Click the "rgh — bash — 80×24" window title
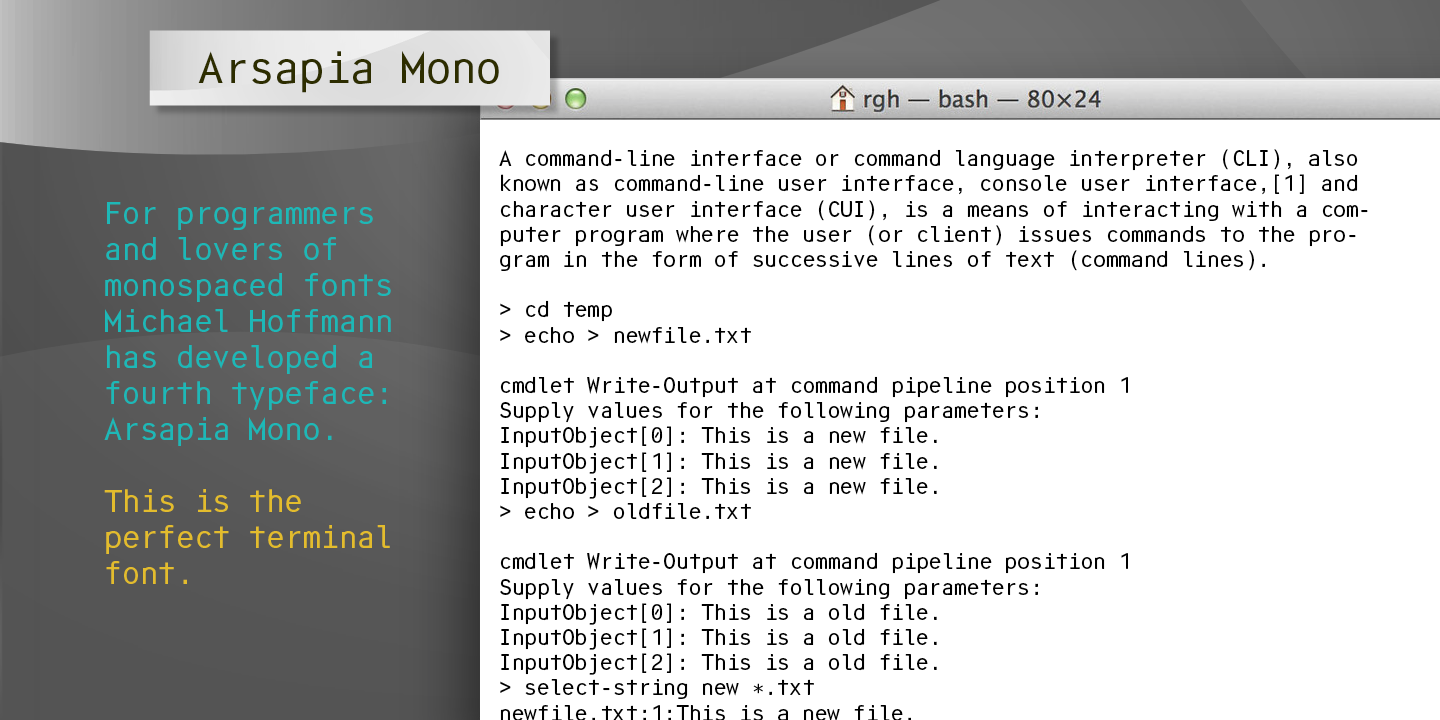The image size is (1440, 720). coord(968,99)
